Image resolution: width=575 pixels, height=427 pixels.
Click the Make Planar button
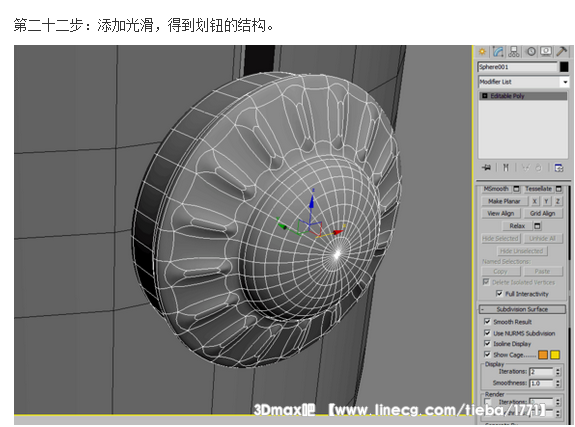(x=504, y=201)
